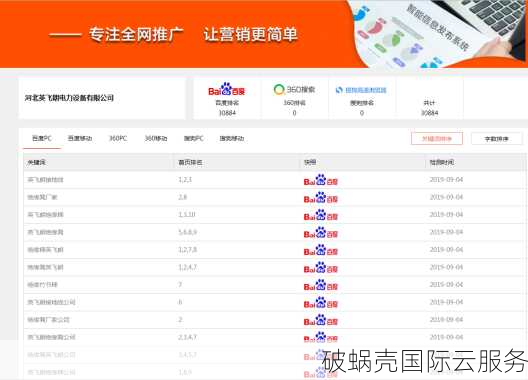Viewport: 528px width, 380px height.
Task: Click the red 关键词排序 sort button
Action: tap(437, 138)
